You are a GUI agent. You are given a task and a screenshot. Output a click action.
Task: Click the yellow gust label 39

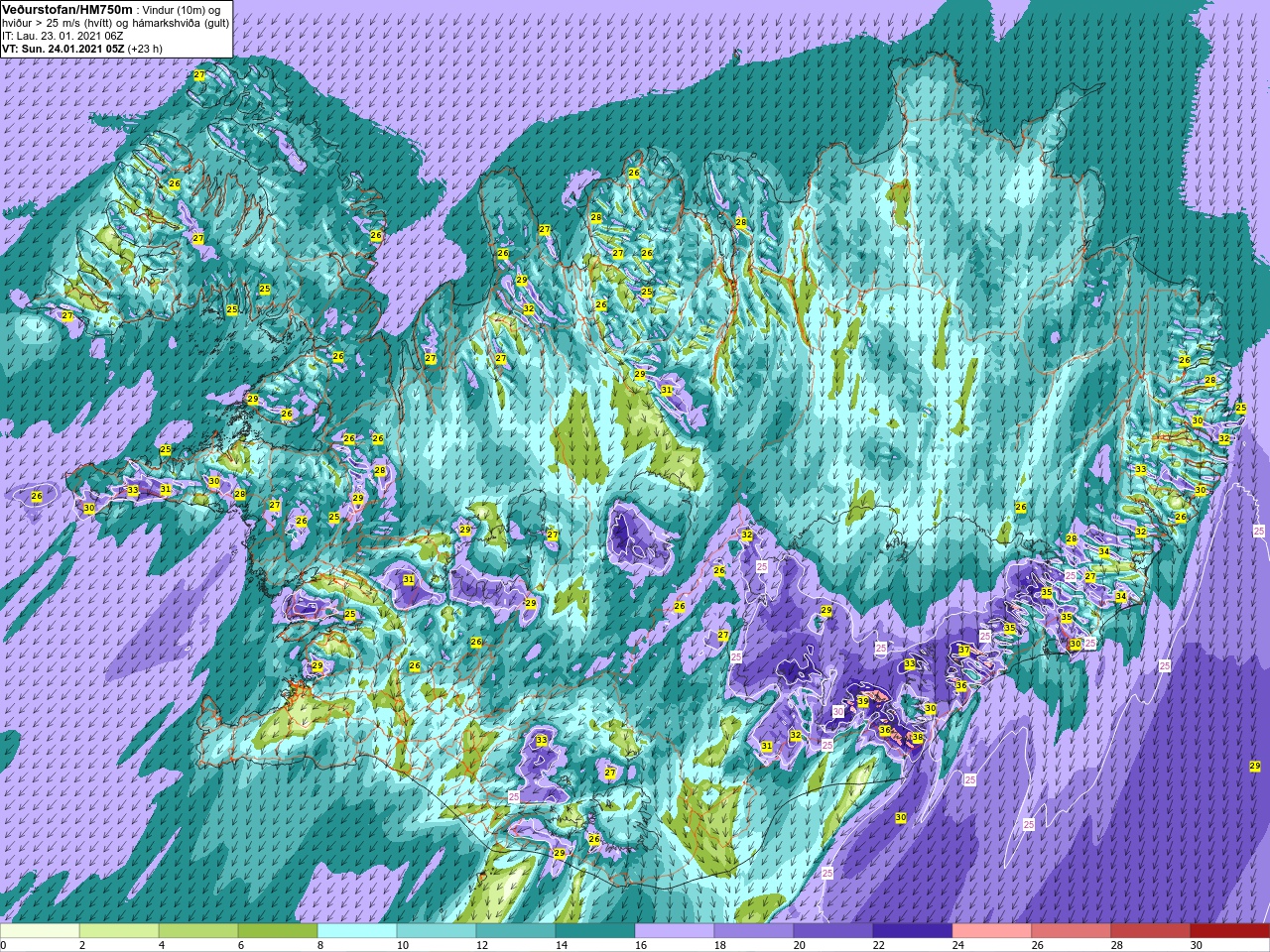click(x=863, y=701)
